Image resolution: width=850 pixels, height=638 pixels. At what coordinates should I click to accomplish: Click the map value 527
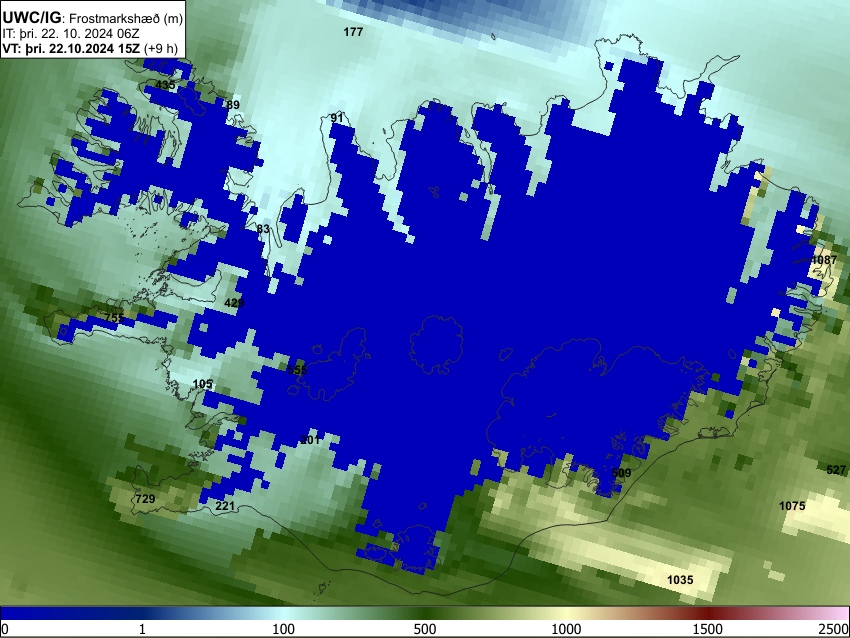pyautogui.click(x=836, y=469)
